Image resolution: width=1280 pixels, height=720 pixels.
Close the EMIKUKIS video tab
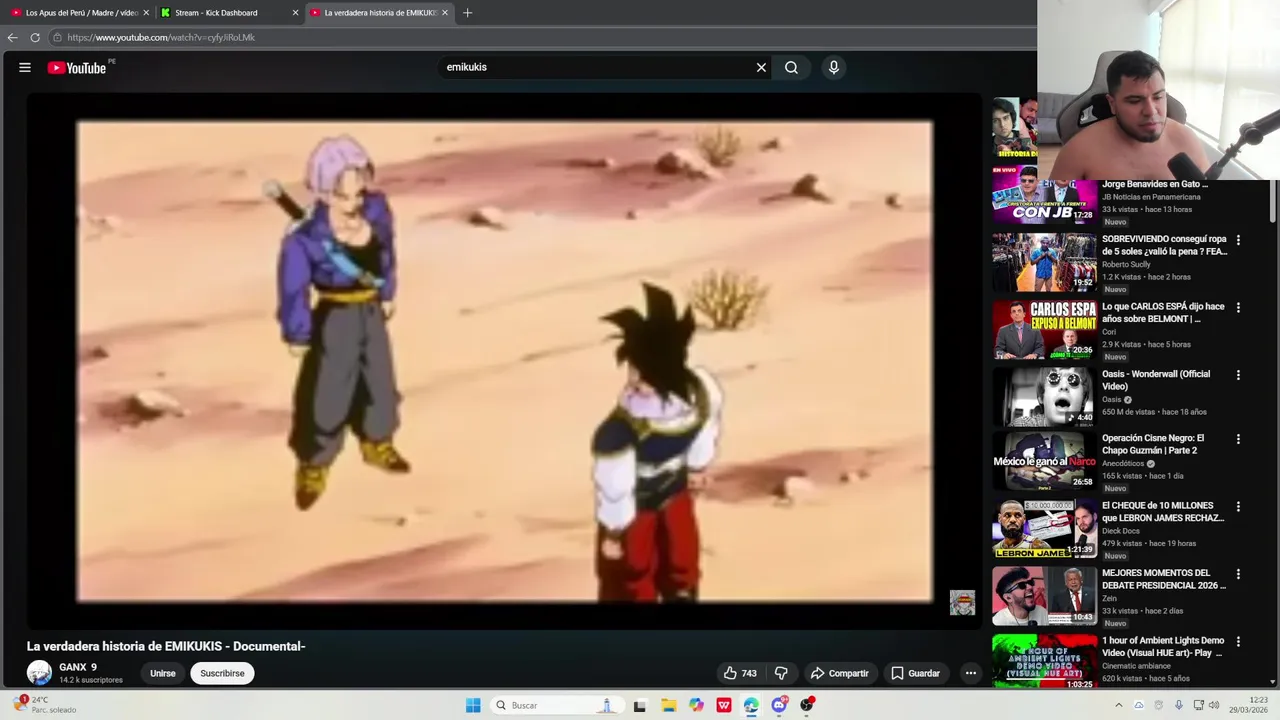click(x=445, y=13)
